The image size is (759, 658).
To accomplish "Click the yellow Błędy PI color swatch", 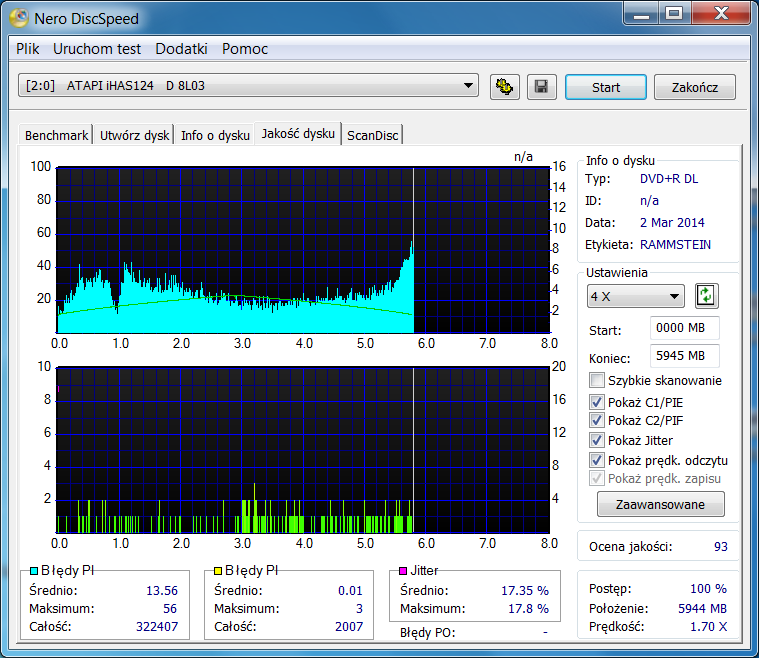I will click(218, 571).
